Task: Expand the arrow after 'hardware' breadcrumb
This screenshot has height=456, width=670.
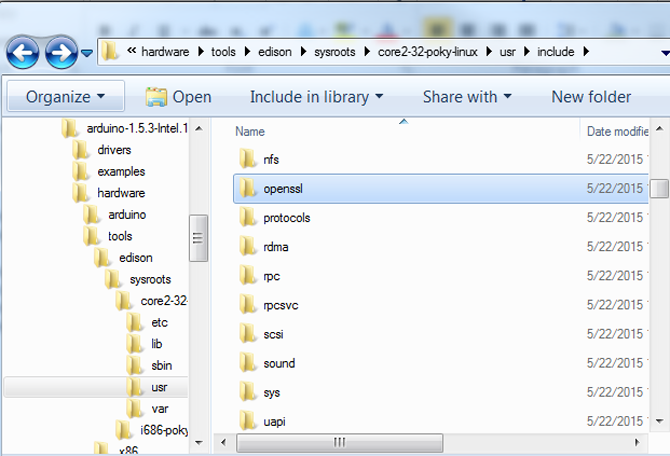Action: [201, 52]
